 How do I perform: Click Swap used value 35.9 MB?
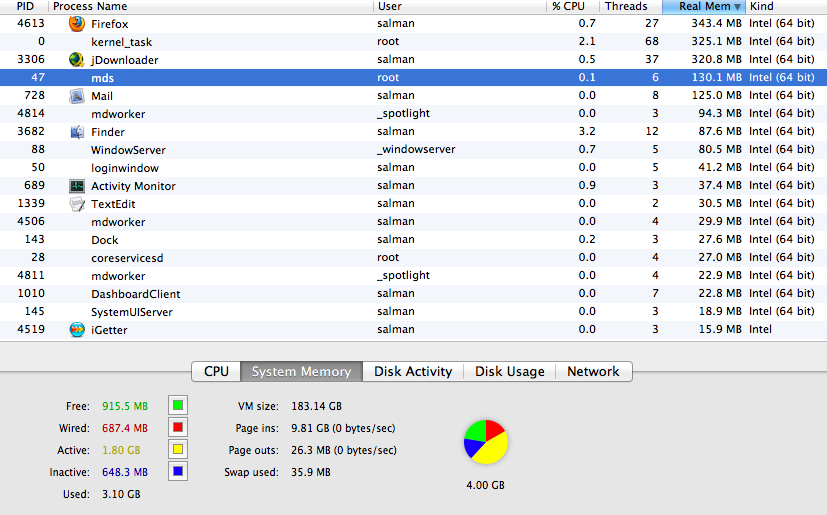coord(311,472)
